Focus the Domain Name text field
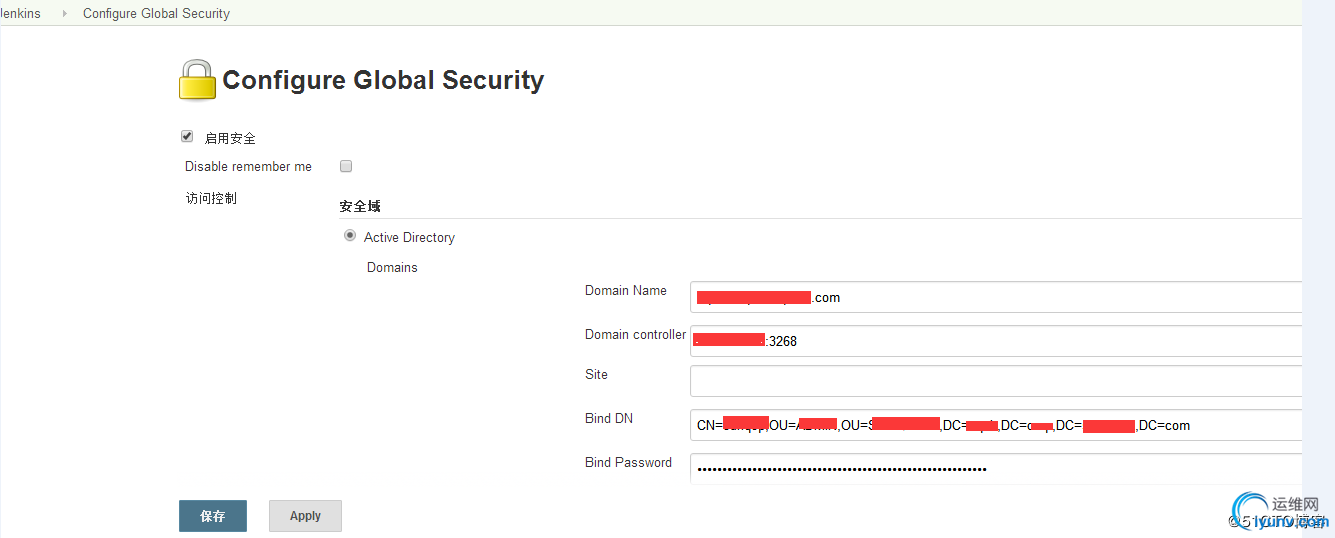Viewport: 1335px width, 538px height. point(996,297)
